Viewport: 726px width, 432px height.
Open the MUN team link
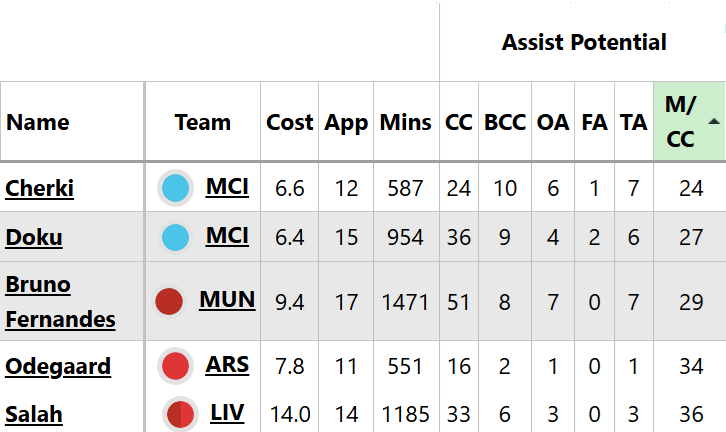[227, 300]
